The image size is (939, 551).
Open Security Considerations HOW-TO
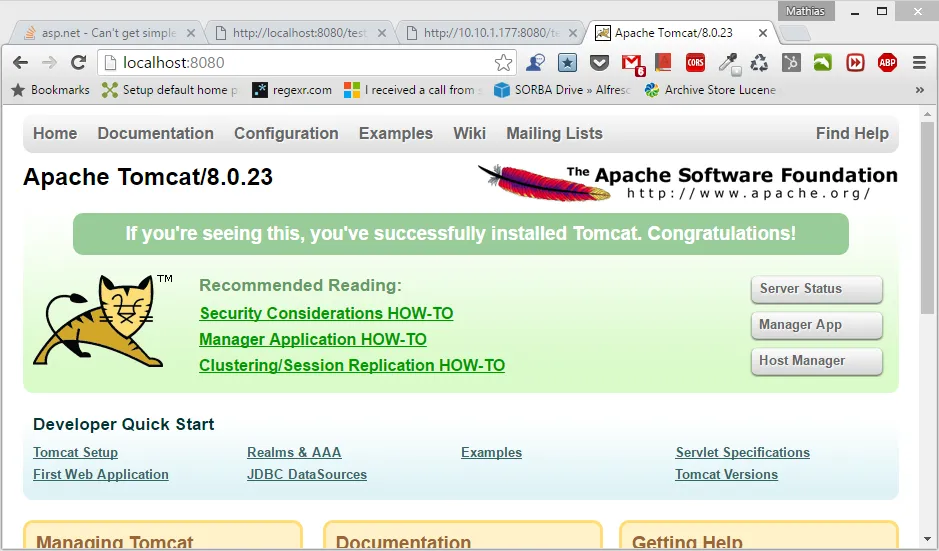click(326, 313)
